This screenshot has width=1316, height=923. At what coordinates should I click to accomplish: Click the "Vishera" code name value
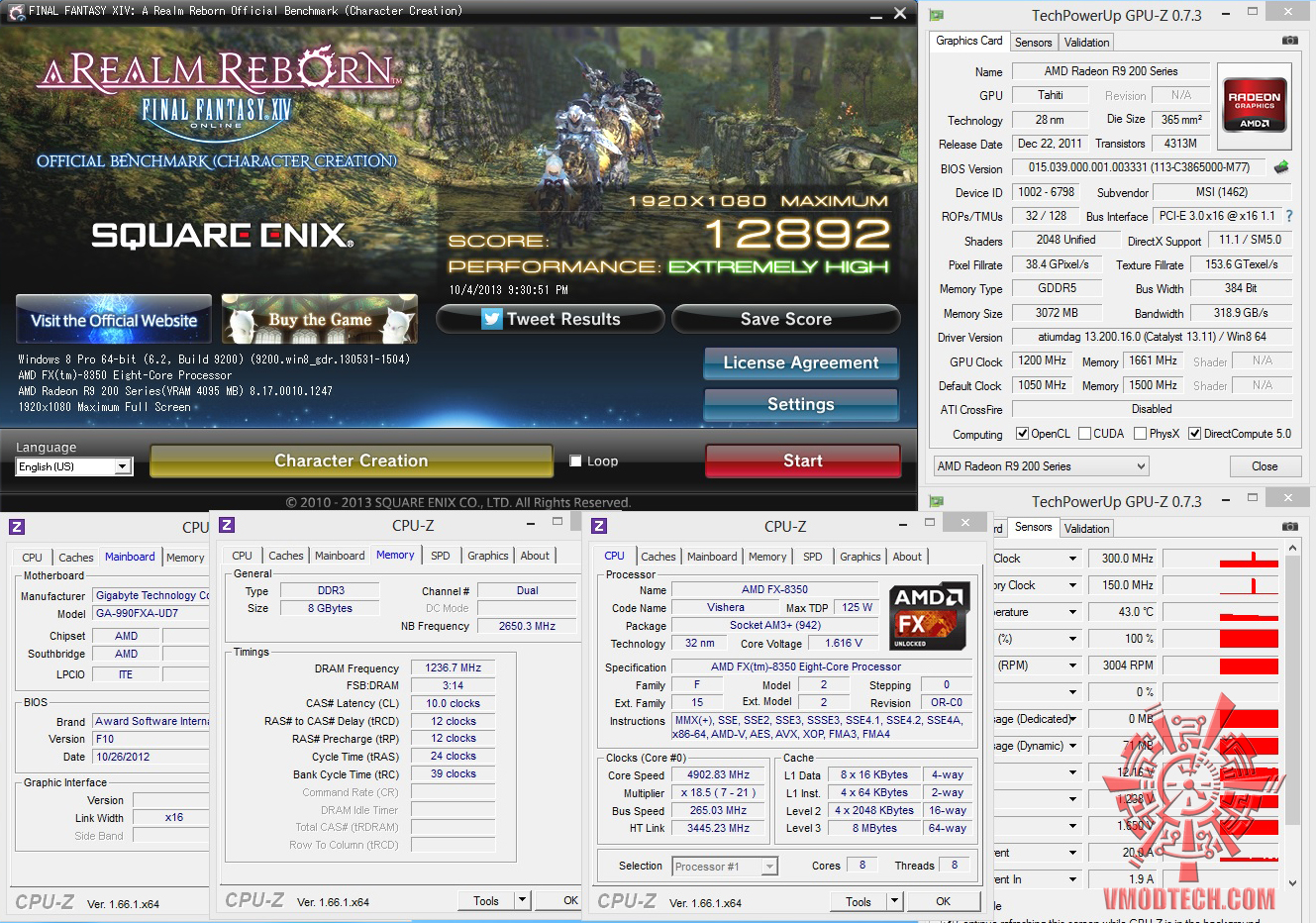click(x=726, y=607)
